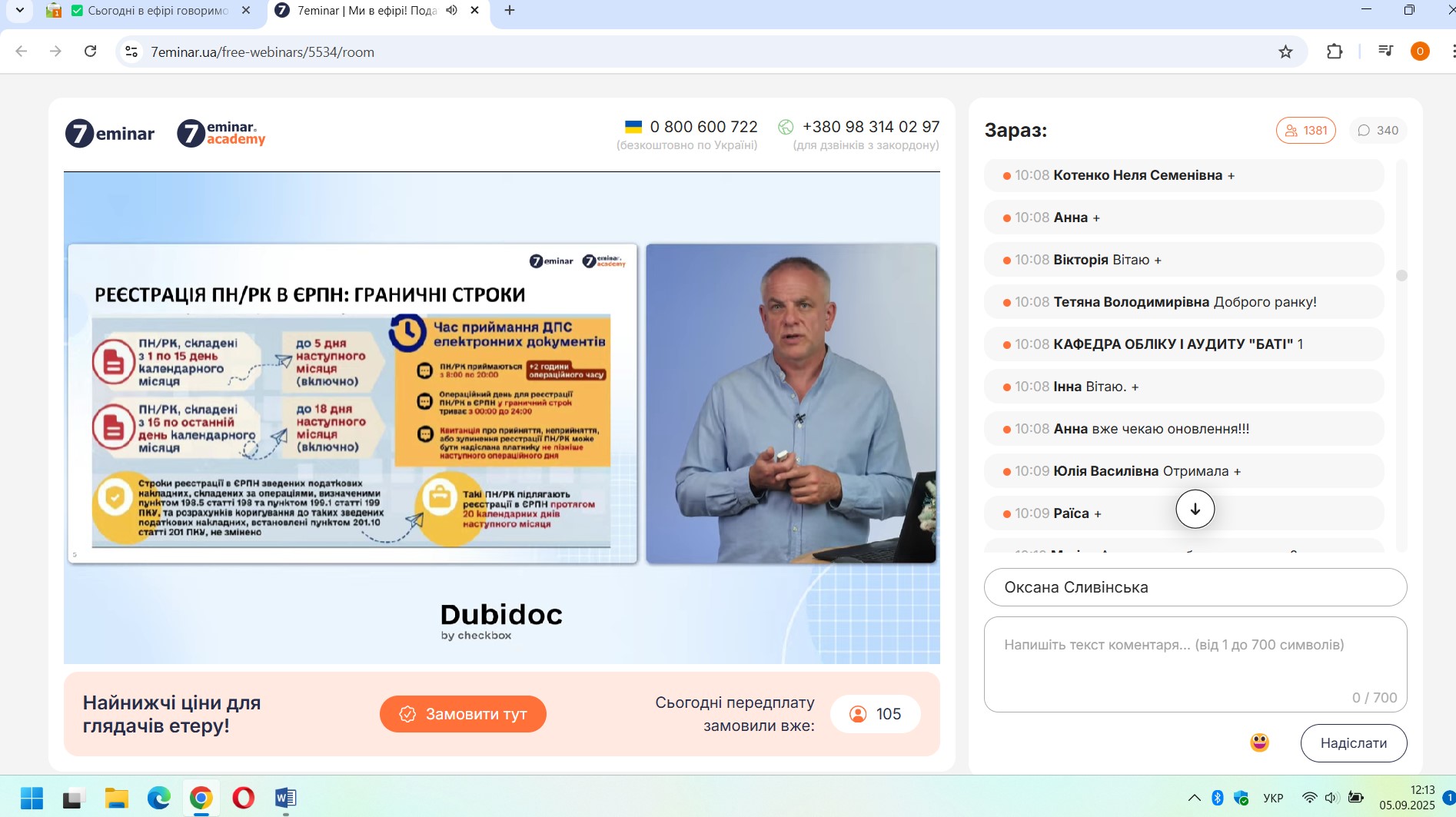
Task: Open Microsoft Word from taskbar
Action: click(285, 798)
